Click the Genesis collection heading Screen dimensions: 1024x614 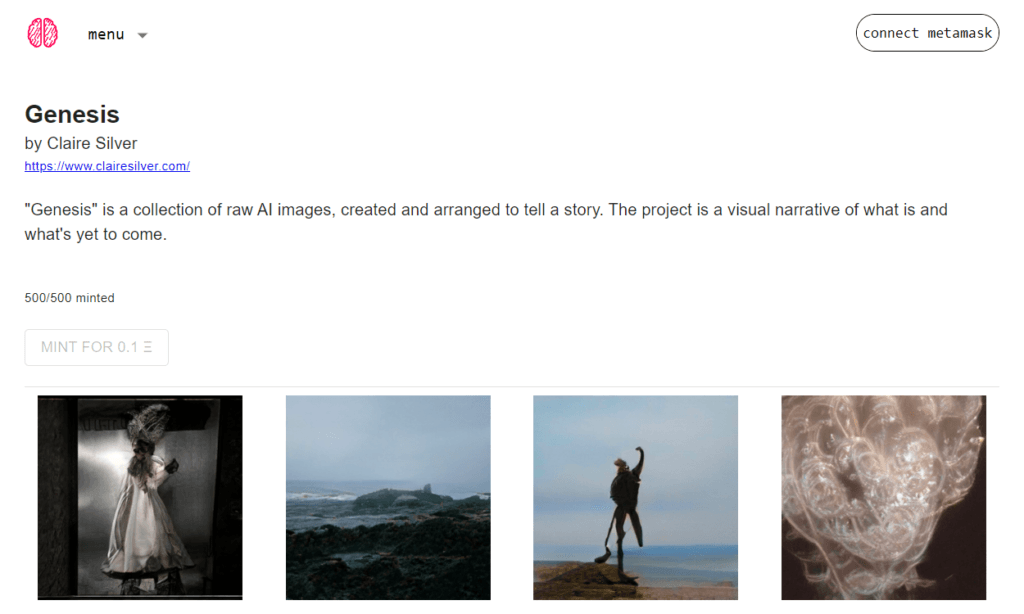coord(72,114)
